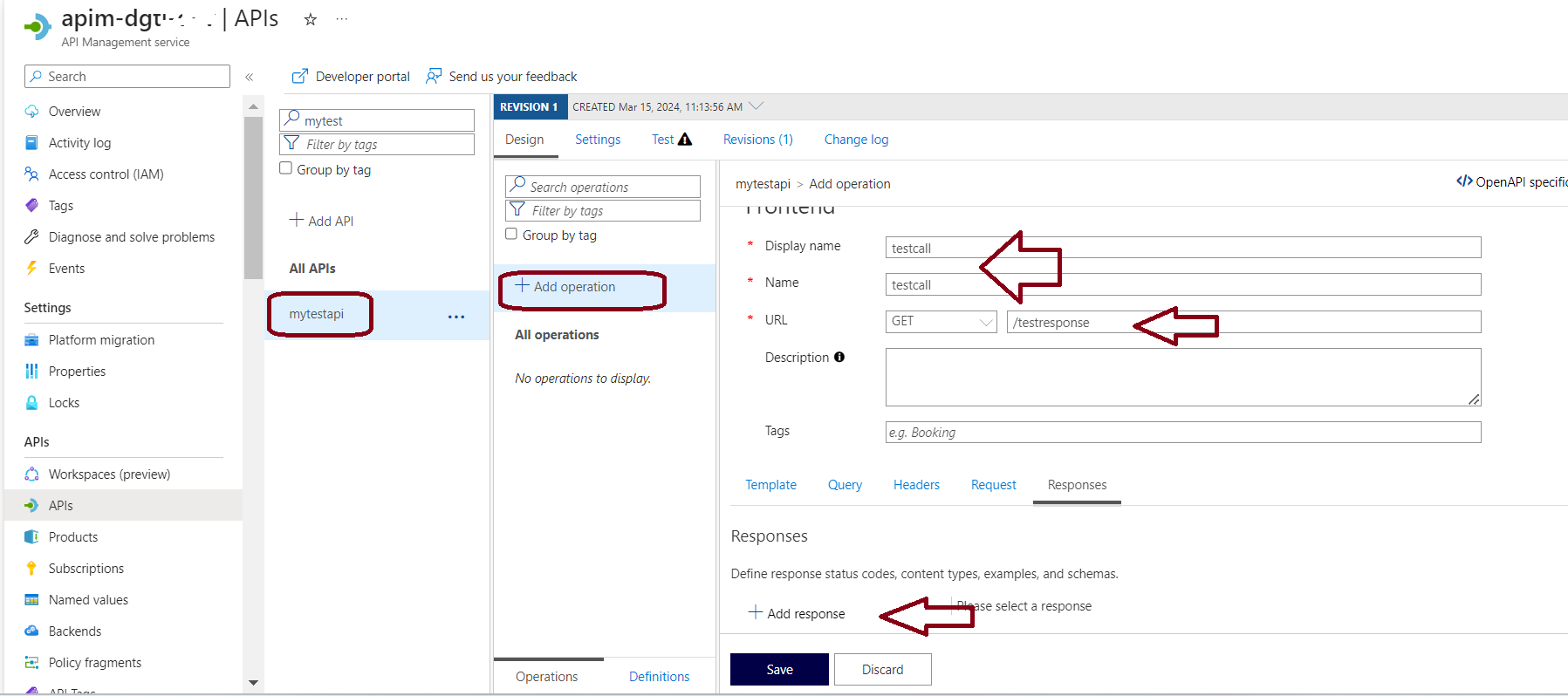Click the Workspaces (preview) icon

pos(32,474)
